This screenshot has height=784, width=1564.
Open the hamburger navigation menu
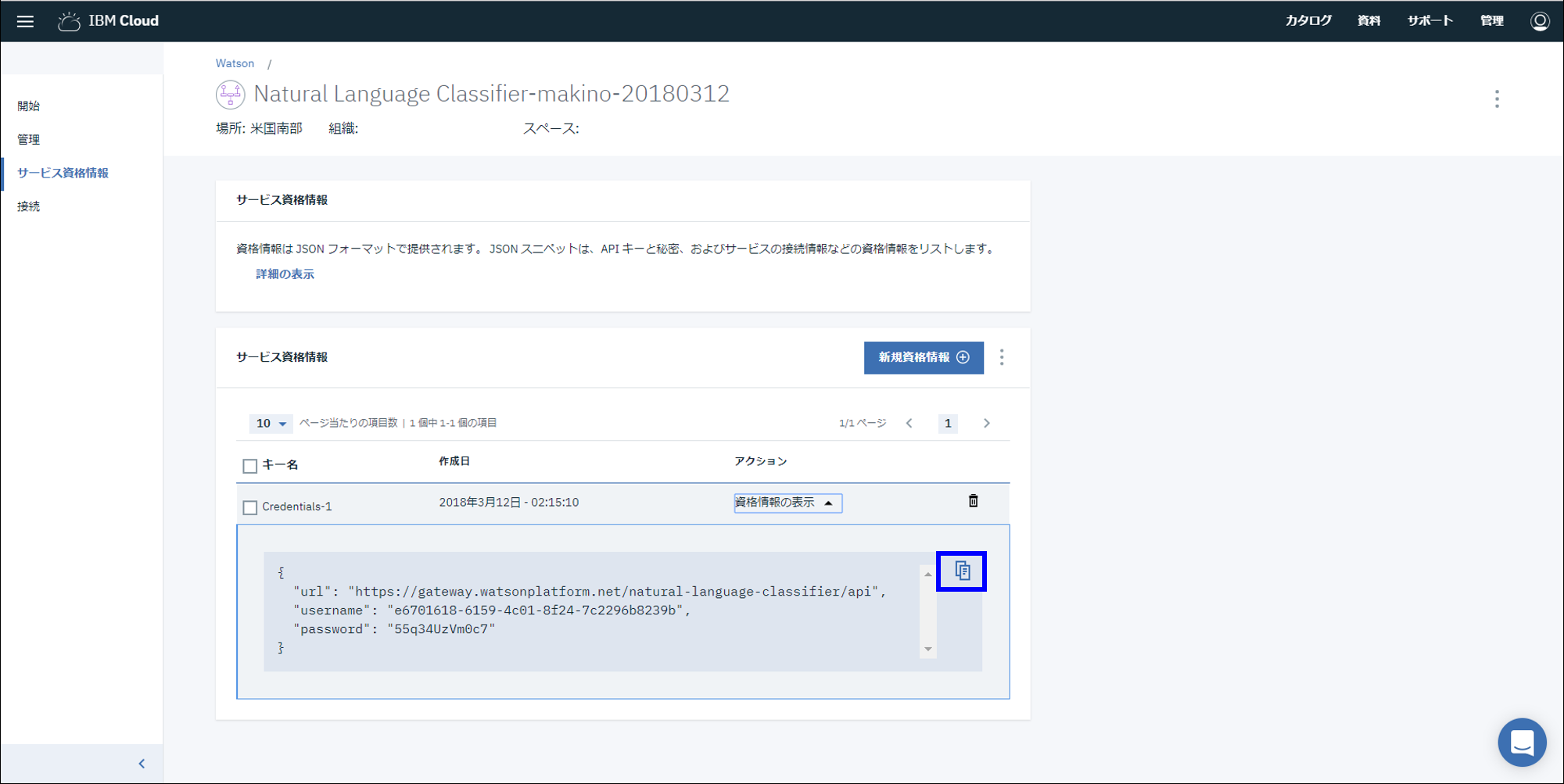tap(25, 21)
